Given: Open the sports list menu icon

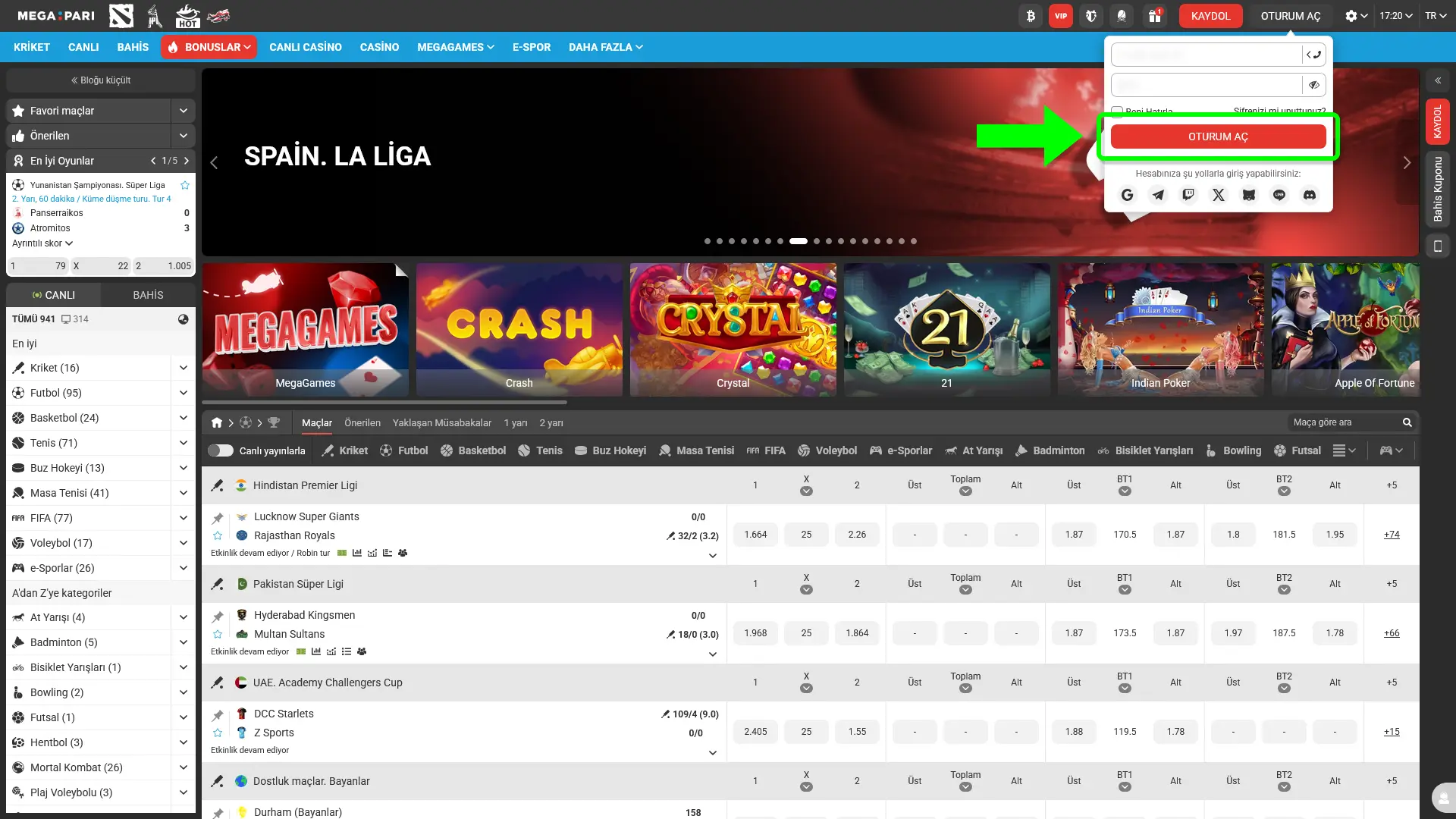Looking at the screenshot, I should (x=1345, y=450).
